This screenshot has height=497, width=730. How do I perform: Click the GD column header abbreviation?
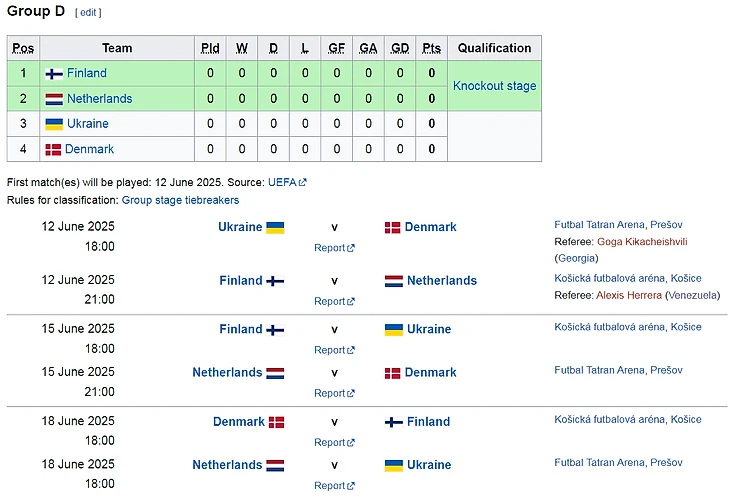coord(400,48)
